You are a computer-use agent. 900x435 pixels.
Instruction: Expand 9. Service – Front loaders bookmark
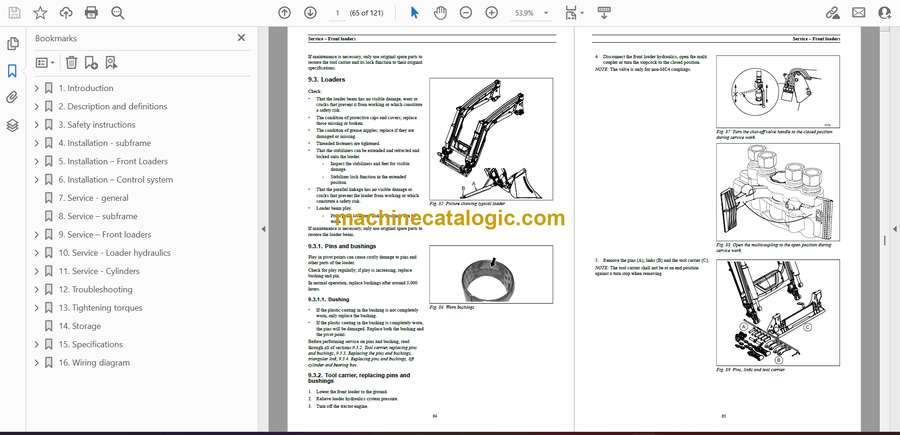point(37,235)
